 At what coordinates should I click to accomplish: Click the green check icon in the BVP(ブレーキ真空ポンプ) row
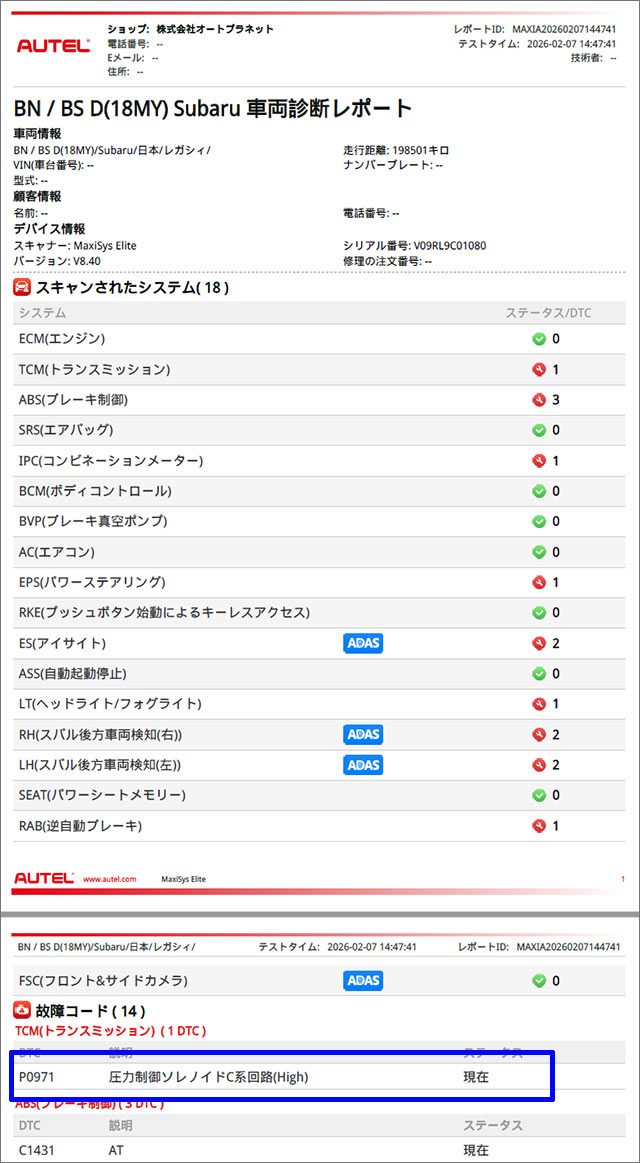point(540,521)
